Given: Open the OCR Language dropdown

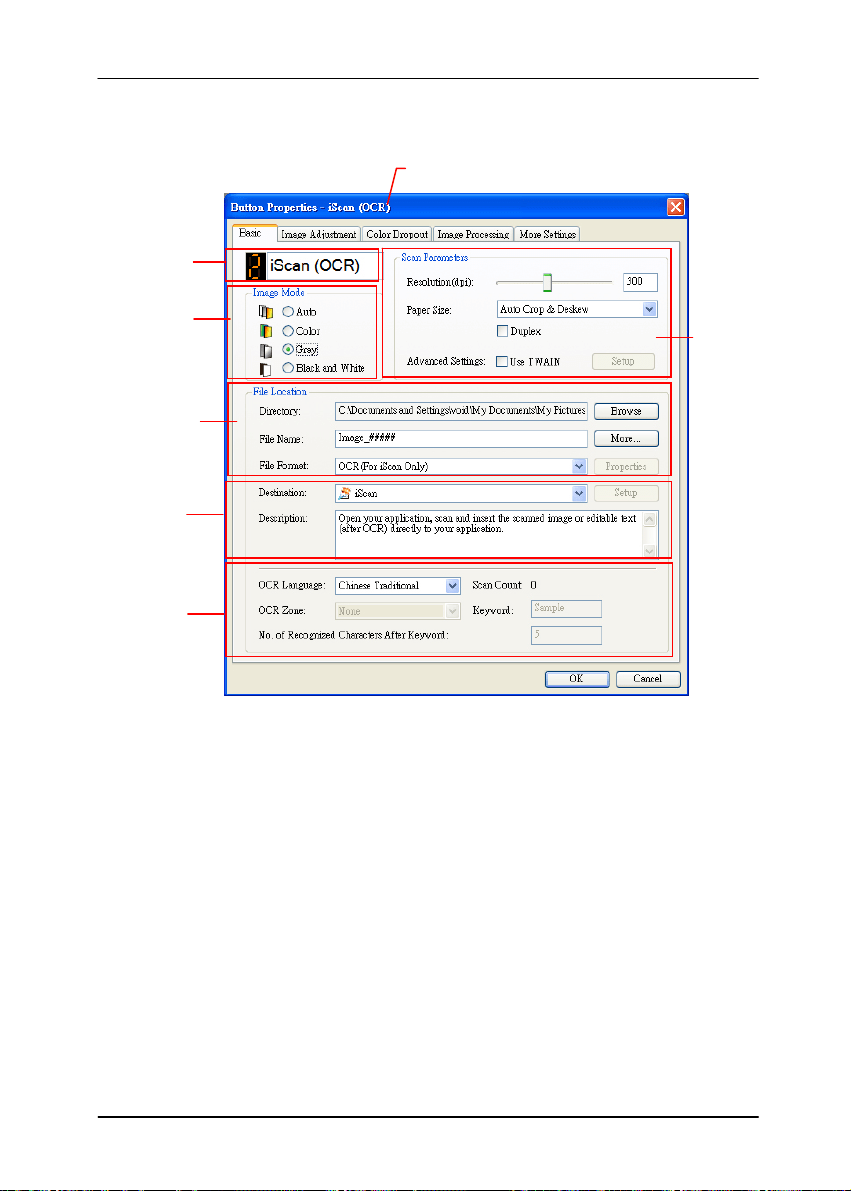Looking at the screenshot, I should click(453, 586).
